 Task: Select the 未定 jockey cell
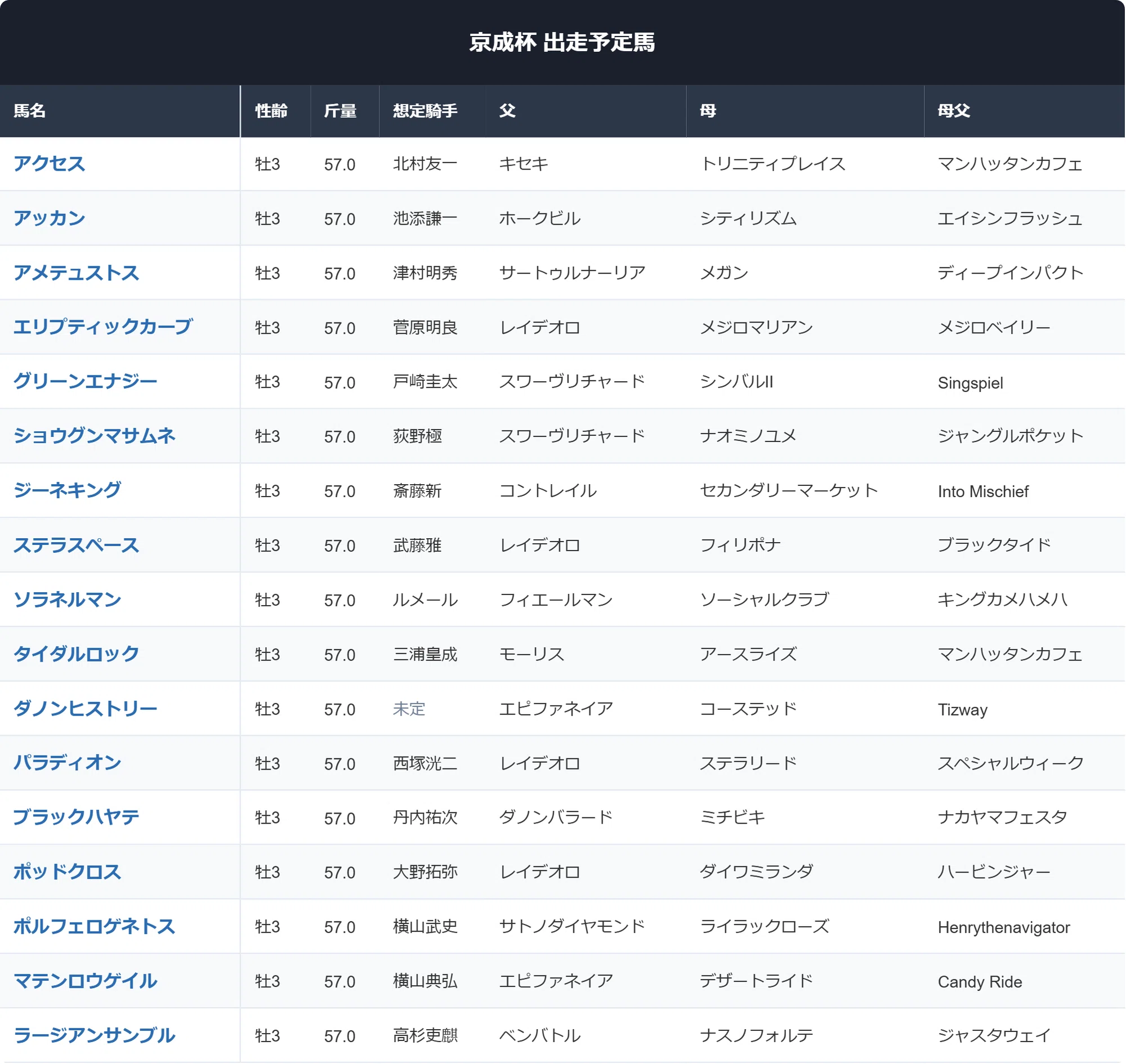pyautogui.click(x=409, y=709)
